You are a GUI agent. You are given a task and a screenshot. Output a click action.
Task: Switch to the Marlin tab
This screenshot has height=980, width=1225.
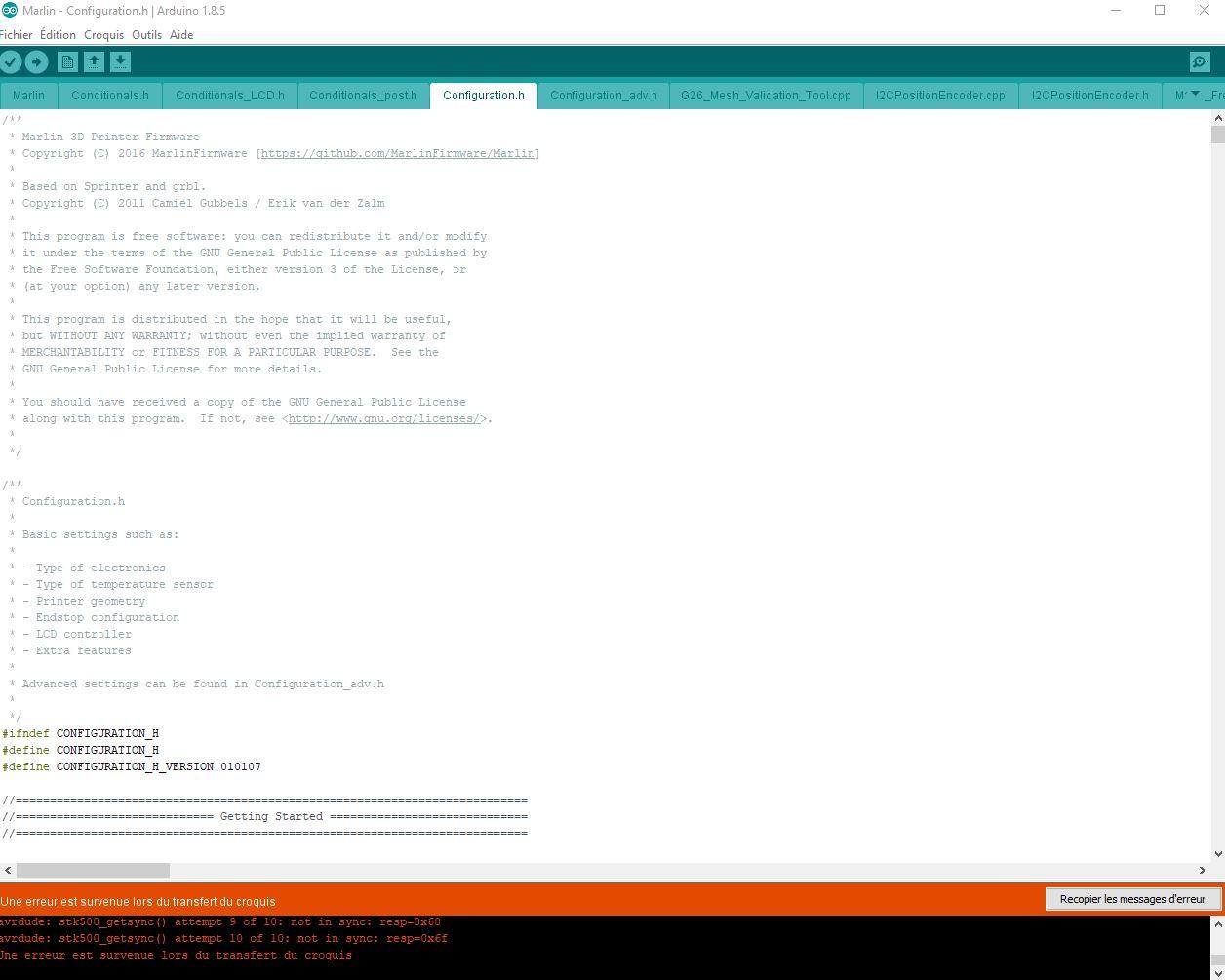28,96
